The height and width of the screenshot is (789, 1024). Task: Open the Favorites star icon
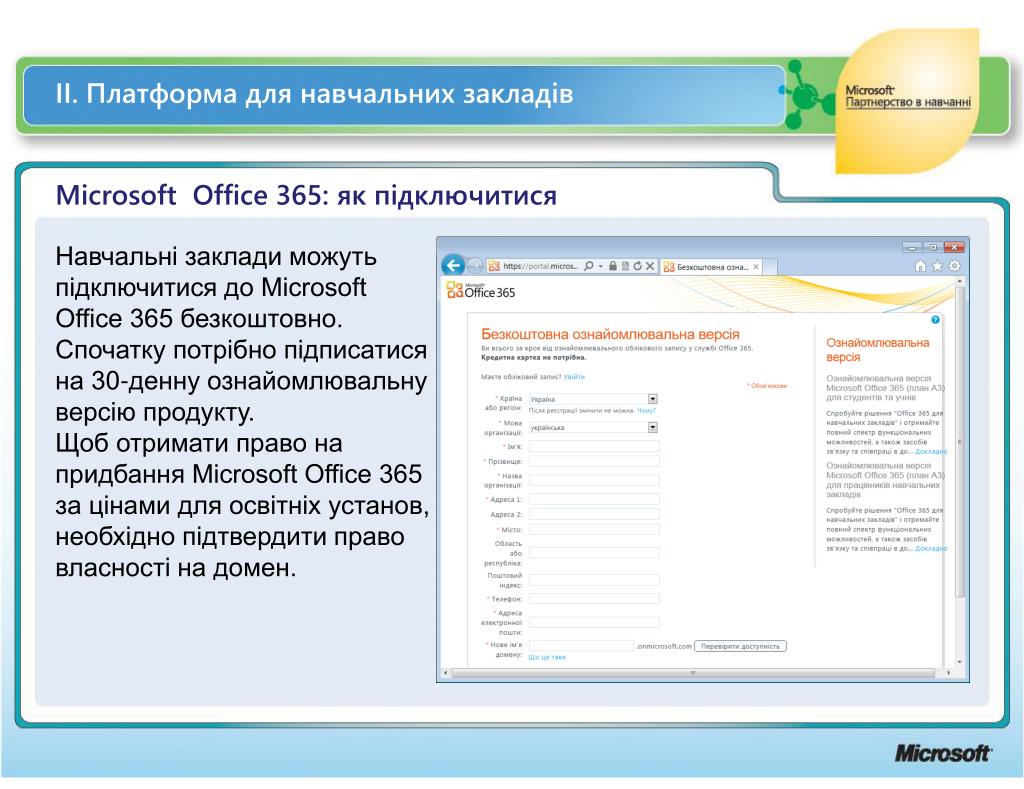tap(937, 266)
